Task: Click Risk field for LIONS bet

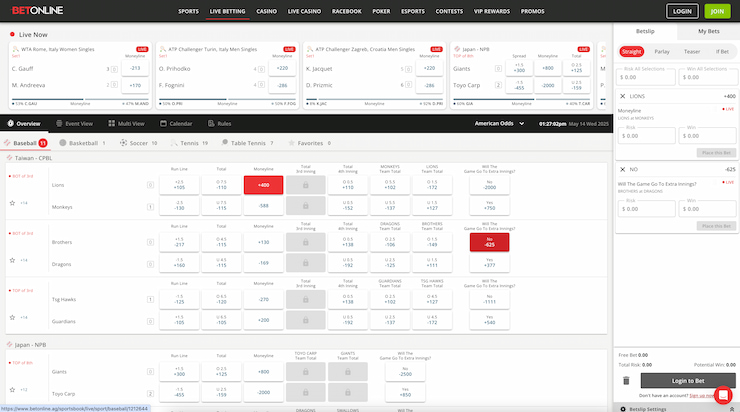Action: coord(646,135)
